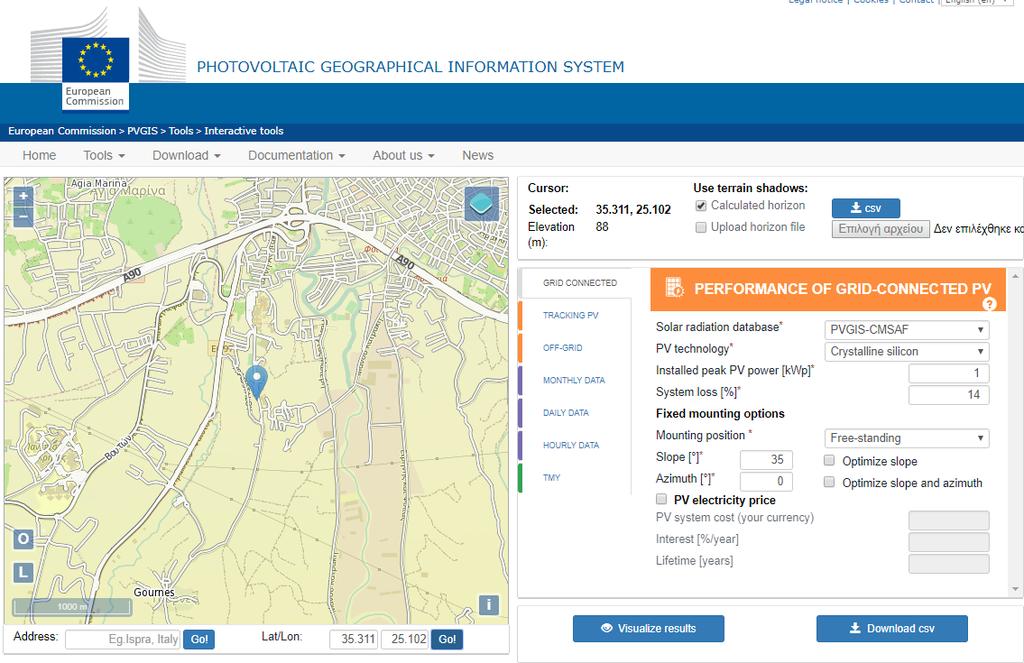Viewport: 1024px width, 663px height.
Task: Click Tools breadcrumb link
Action: (181, 131)
